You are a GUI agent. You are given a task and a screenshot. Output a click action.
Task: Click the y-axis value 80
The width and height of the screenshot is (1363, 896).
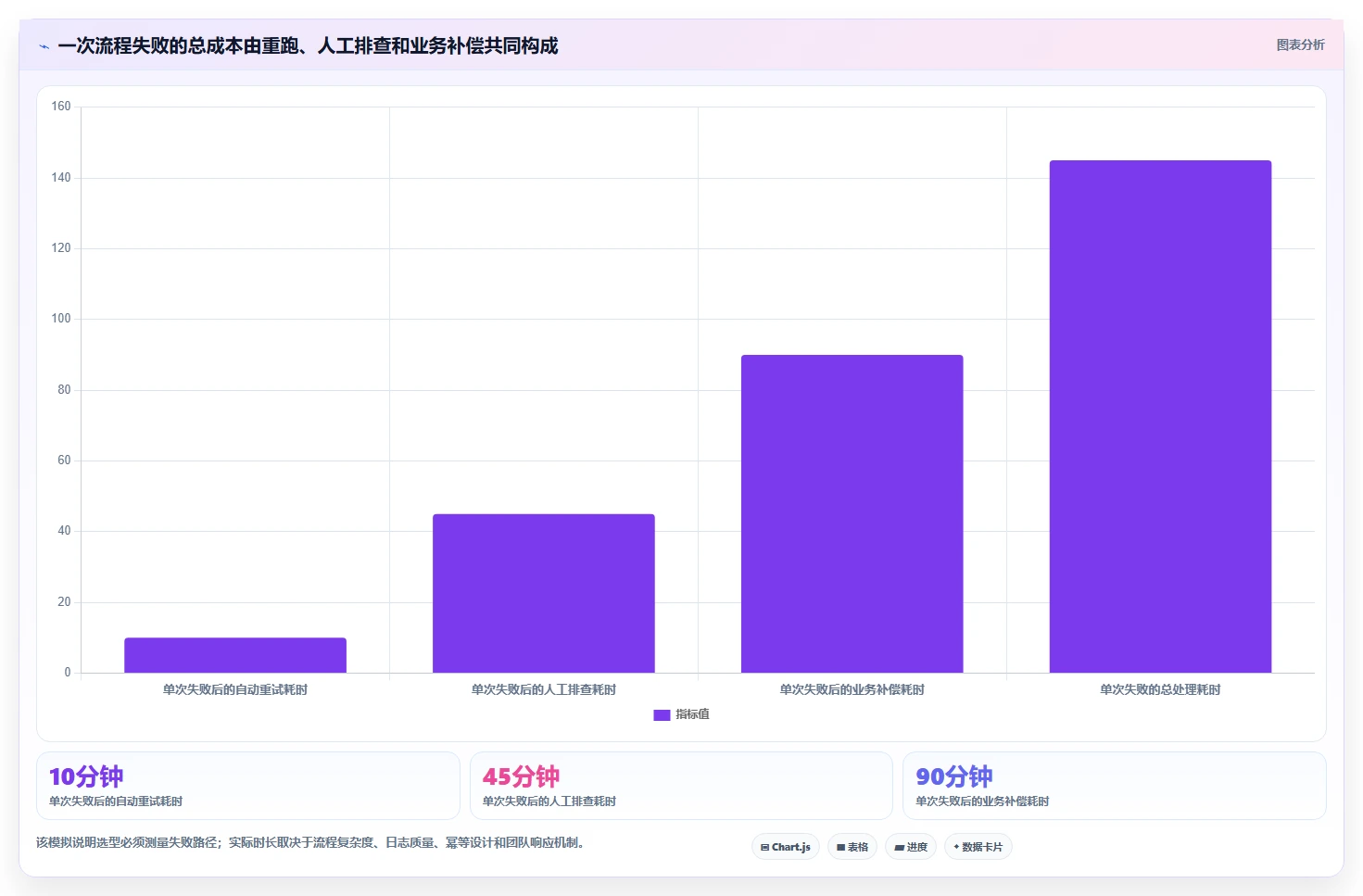[64, 390]
